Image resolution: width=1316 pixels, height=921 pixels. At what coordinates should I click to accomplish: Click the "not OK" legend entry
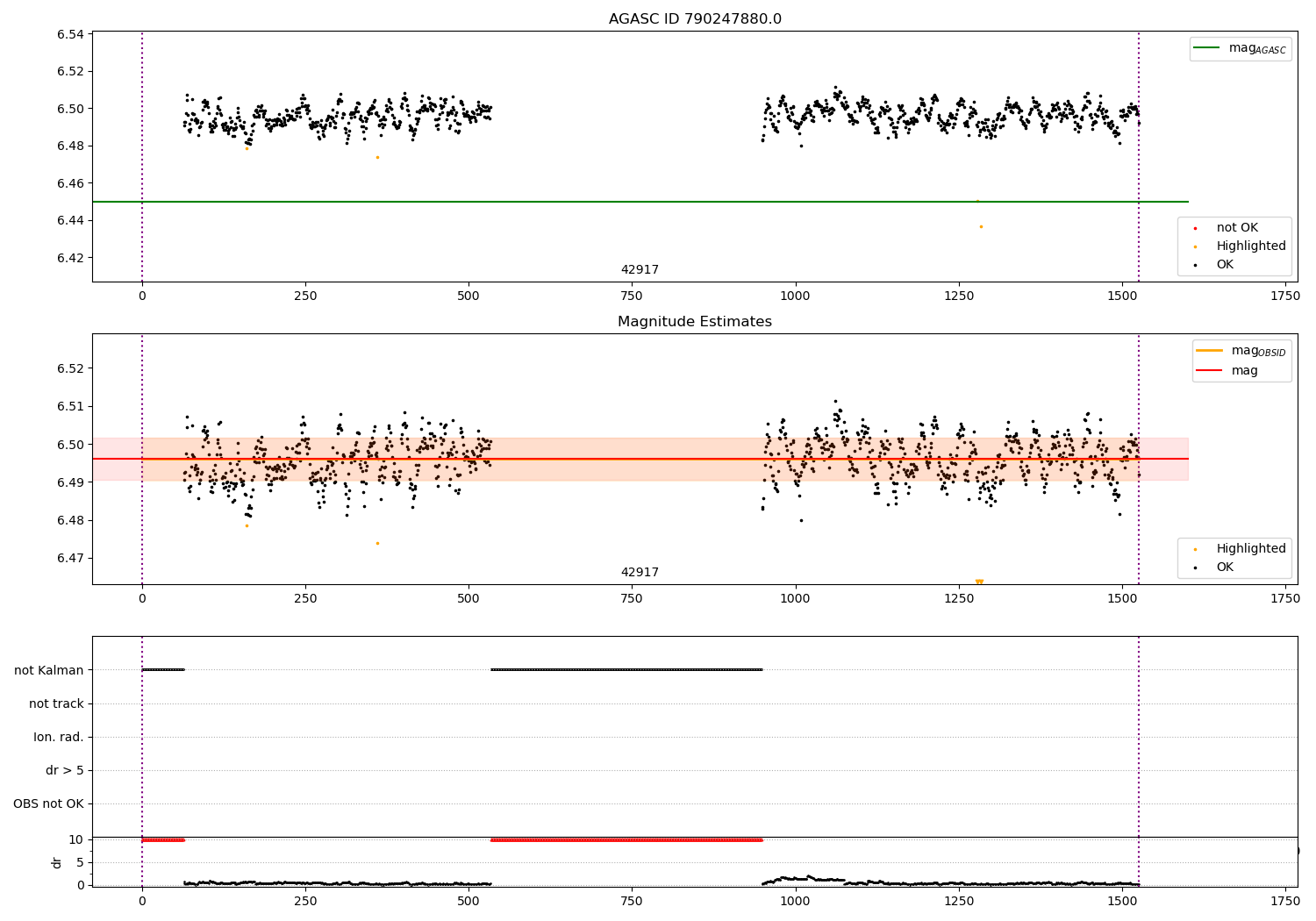pos(1237,228)
